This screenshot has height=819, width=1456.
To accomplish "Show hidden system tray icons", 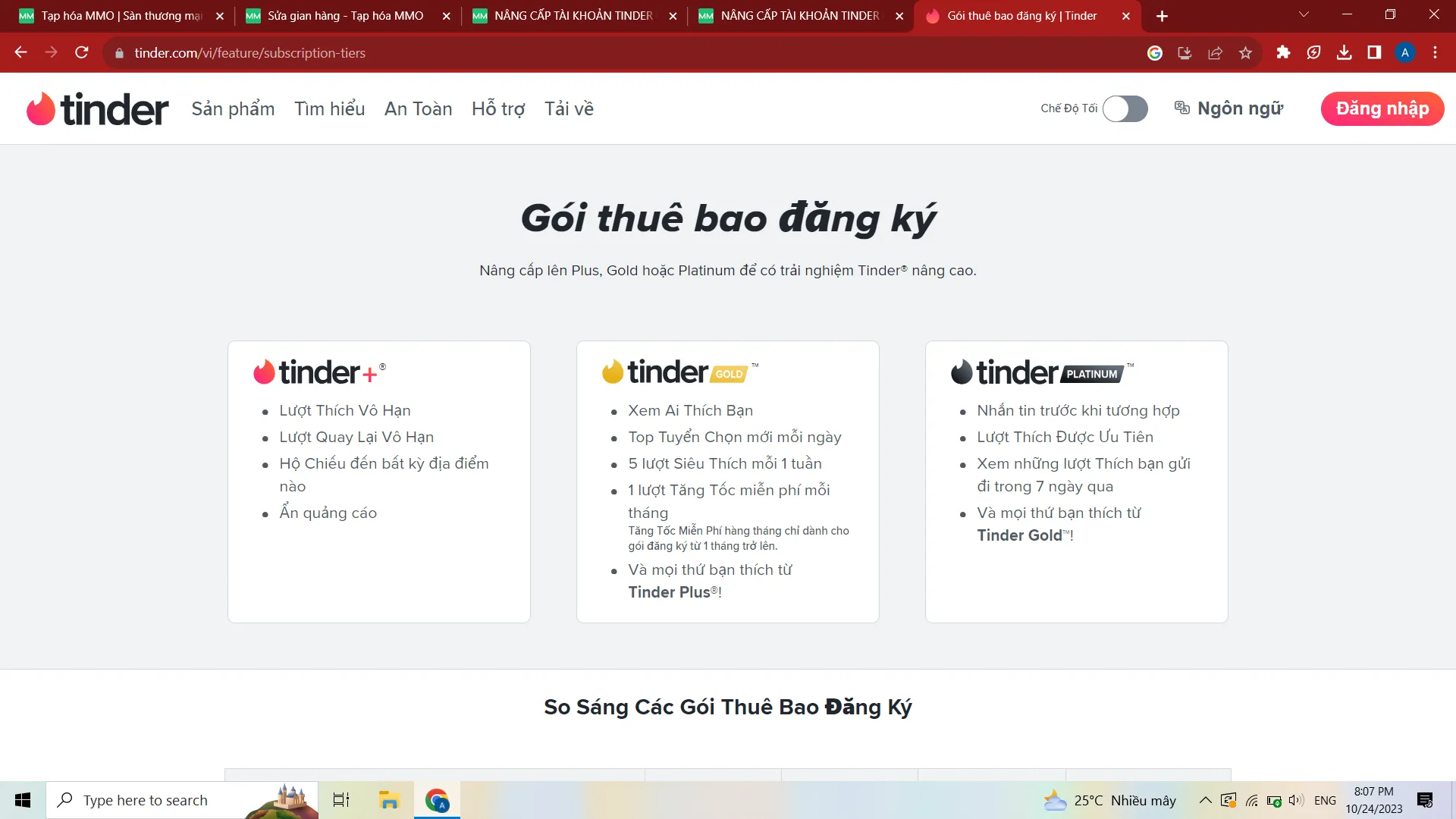I will point(1205,800).
